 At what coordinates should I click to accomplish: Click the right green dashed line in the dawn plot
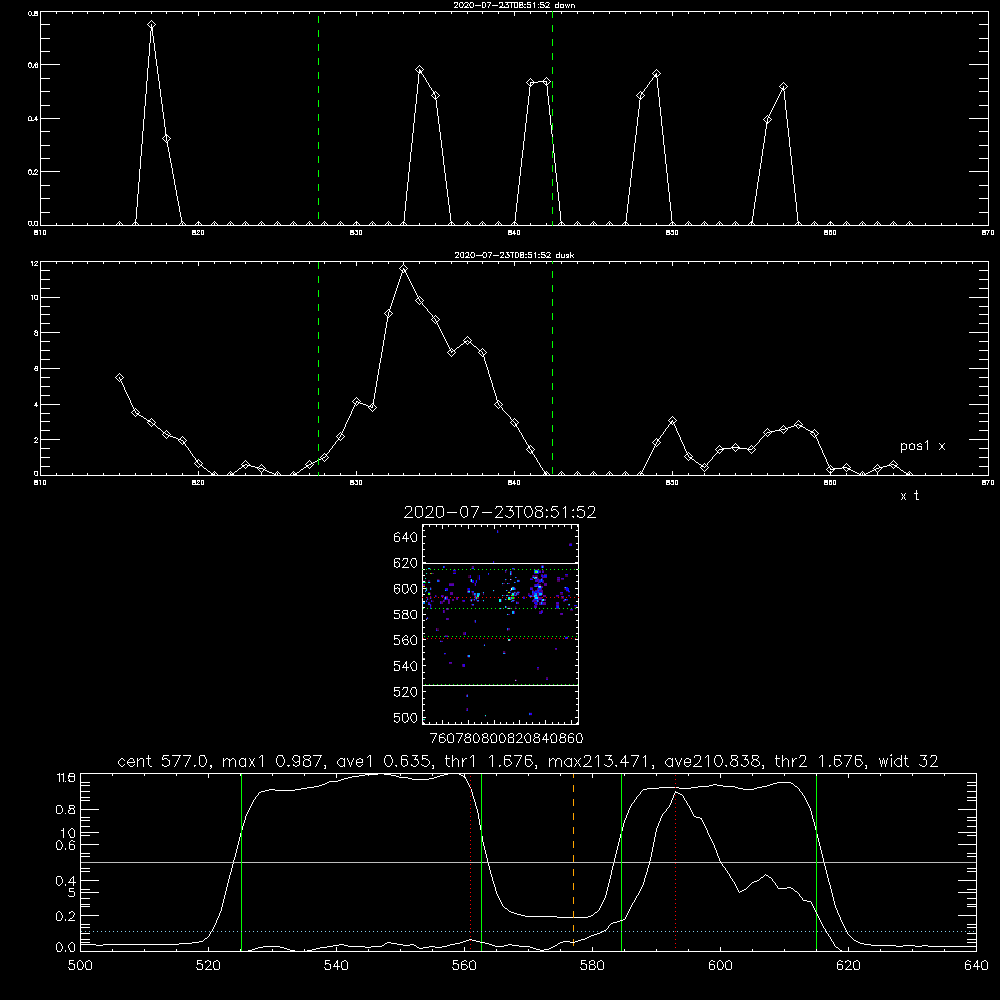click(x=552, y=119)
